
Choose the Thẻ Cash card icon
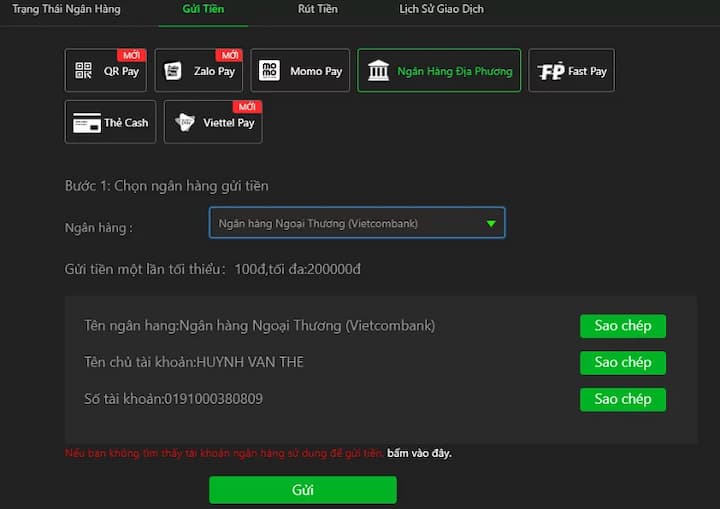(x=86, y=123)
